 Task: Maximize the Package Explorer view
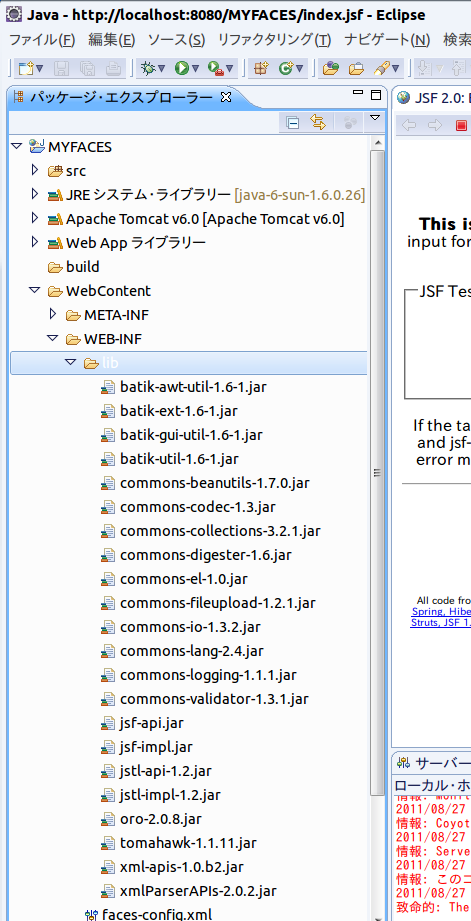pyautogui.click(x=376, y=94)
